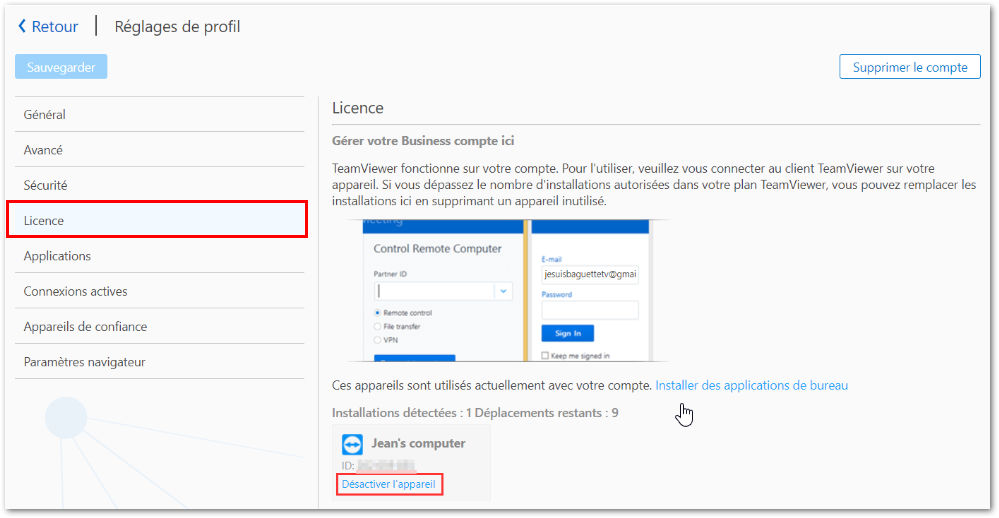This screenshot has width=999, height=518.
Task: Click the TeamViewer icon beside Jean's computer
Action: pyautogui.click(x=352, y=444)
